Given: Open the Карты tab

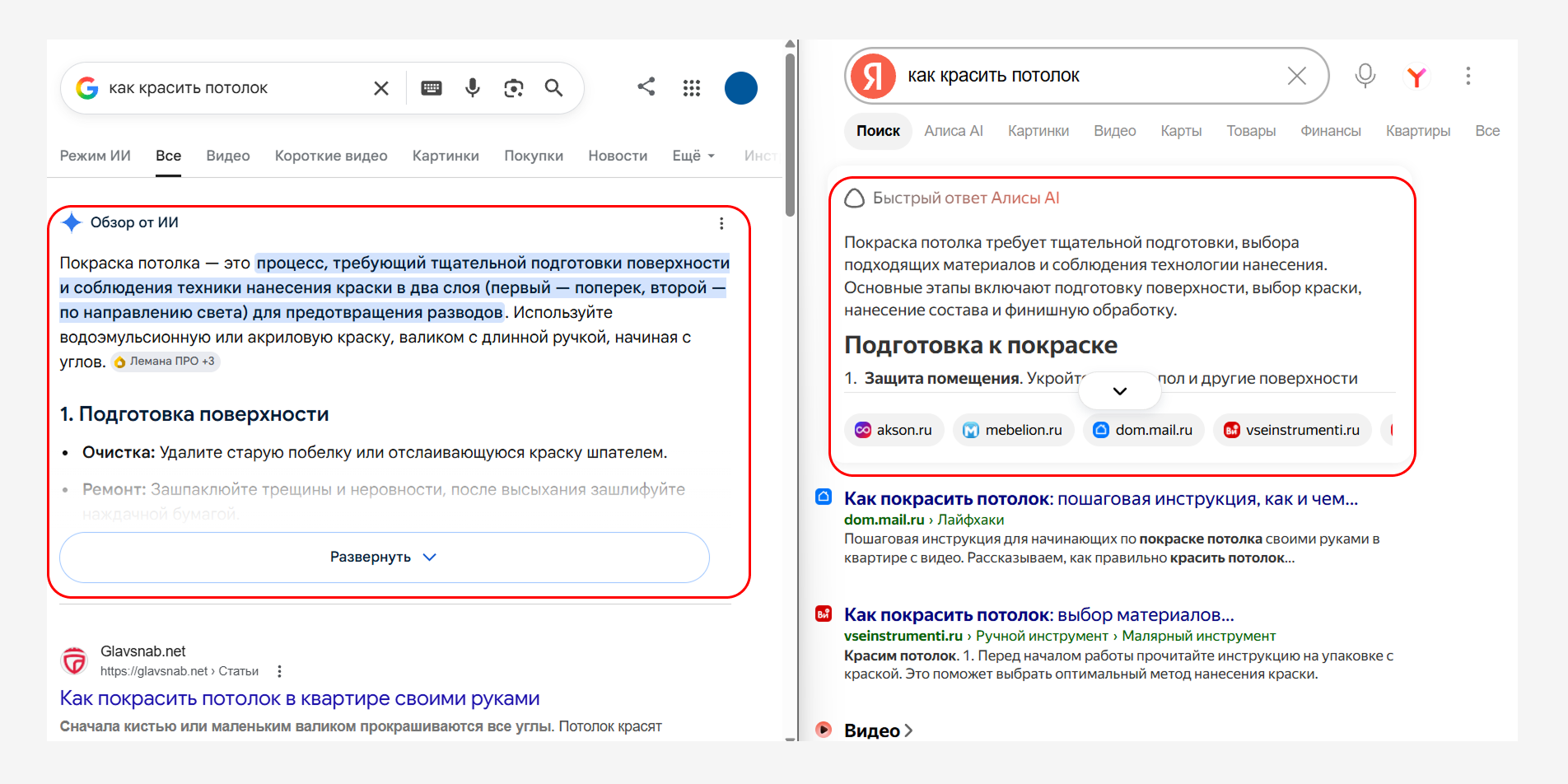Looking at the screenshot, I should [x=1181, y=131].
